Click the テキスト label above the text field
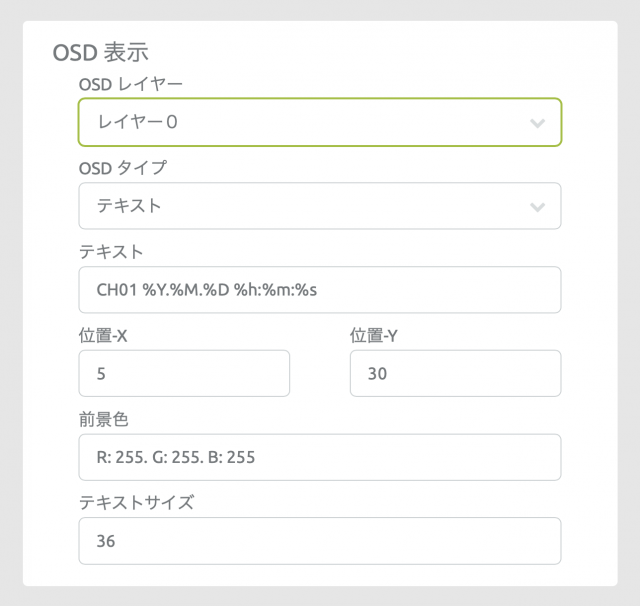 coord(111,252)
